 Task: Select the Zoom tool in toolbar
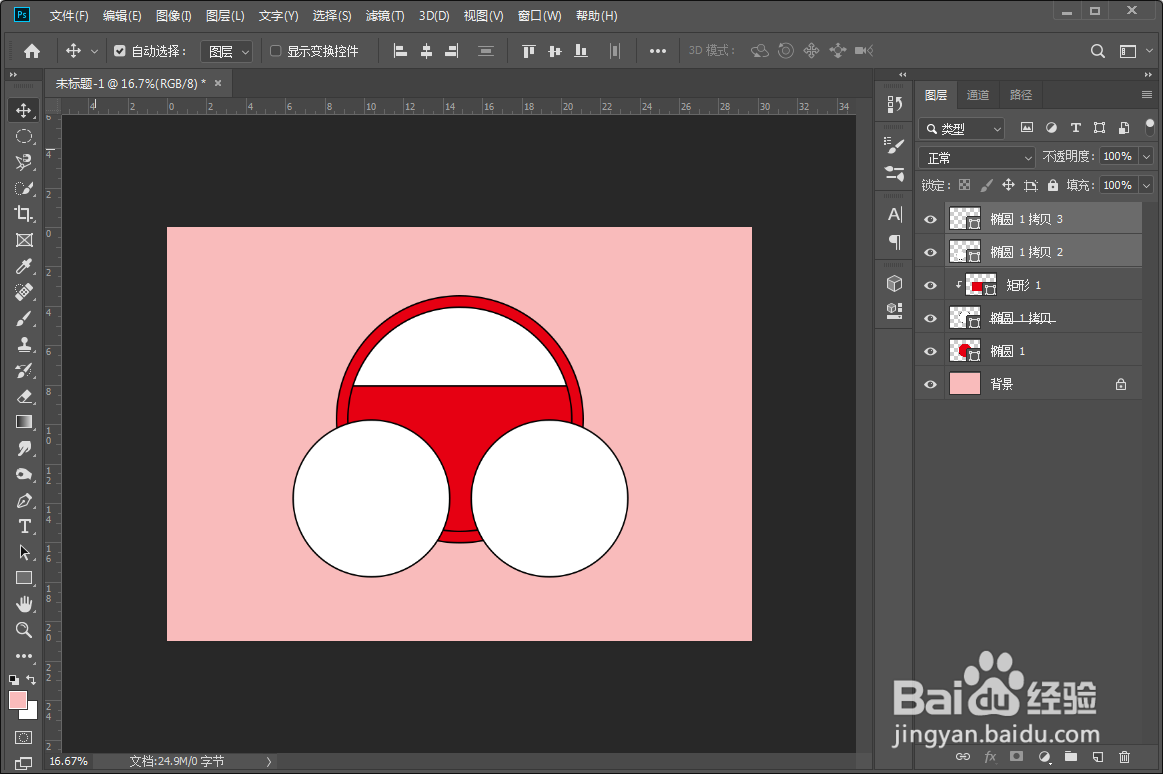[x=24, y=630]
